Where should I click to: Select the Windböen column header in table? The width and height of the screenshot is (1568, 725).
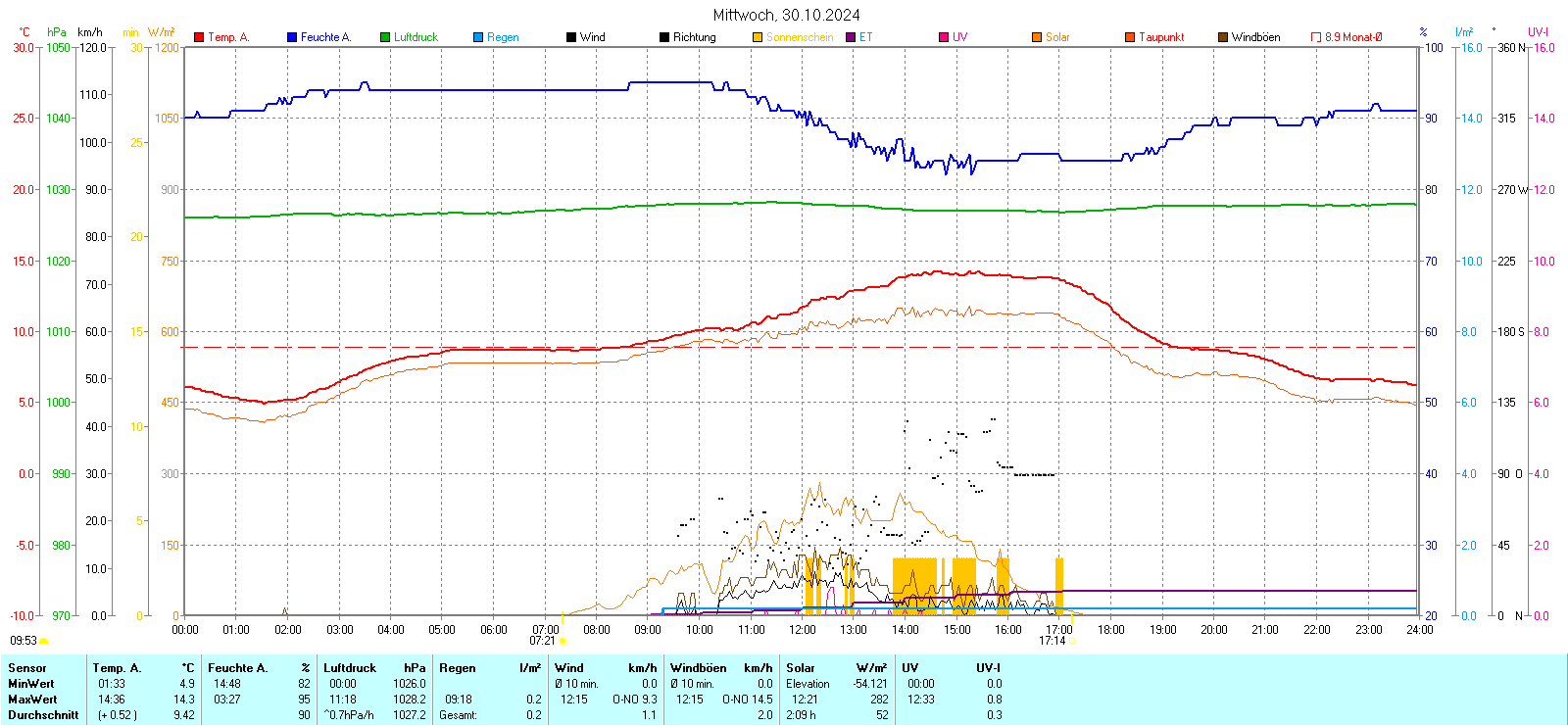tap(698, 668)
